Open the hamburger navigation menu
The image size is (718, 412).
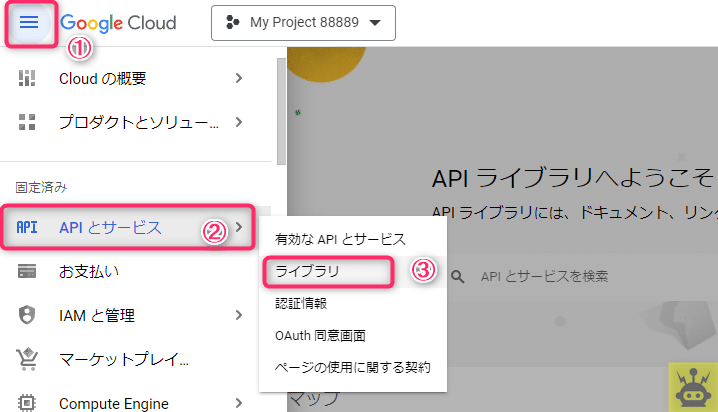[x=29, y=22]
